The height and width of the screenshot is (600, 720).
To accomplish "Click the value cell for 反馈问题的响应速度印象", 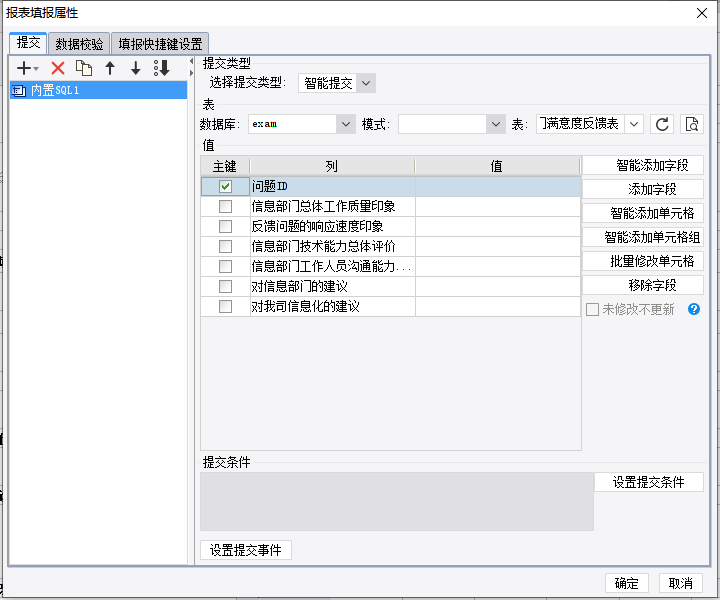I will [498, 226].
